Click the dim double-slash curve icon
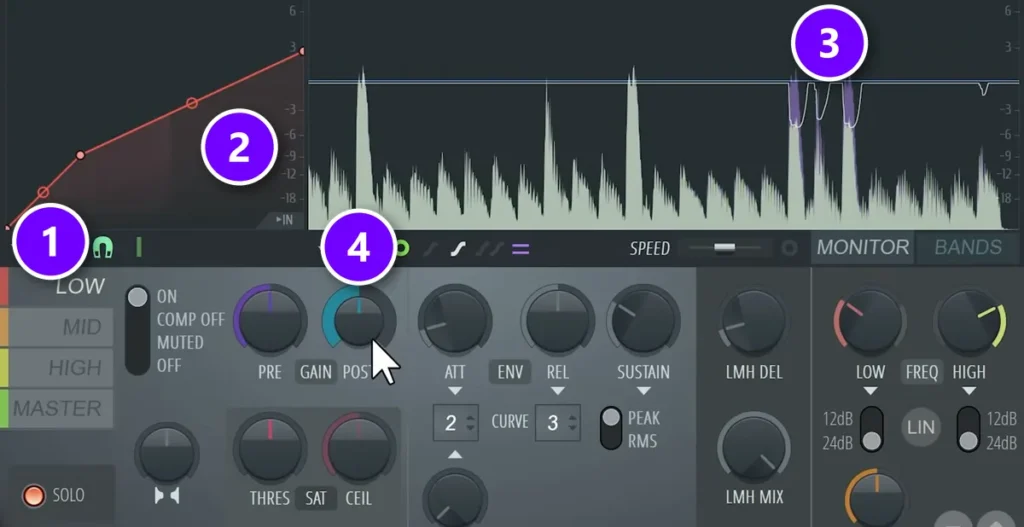The width and height of the screenshot is (1024, 527). (x=489, y=249)
